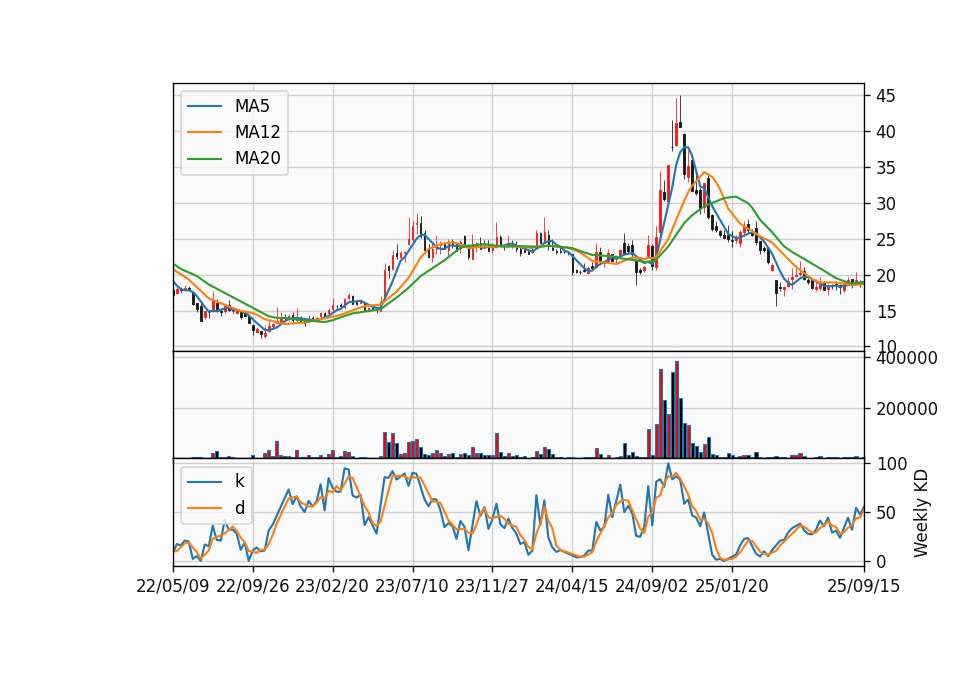This screenshot has width=960, height=690.
Task: Click the 400000 volume axis label
Action: pos(907,358)
